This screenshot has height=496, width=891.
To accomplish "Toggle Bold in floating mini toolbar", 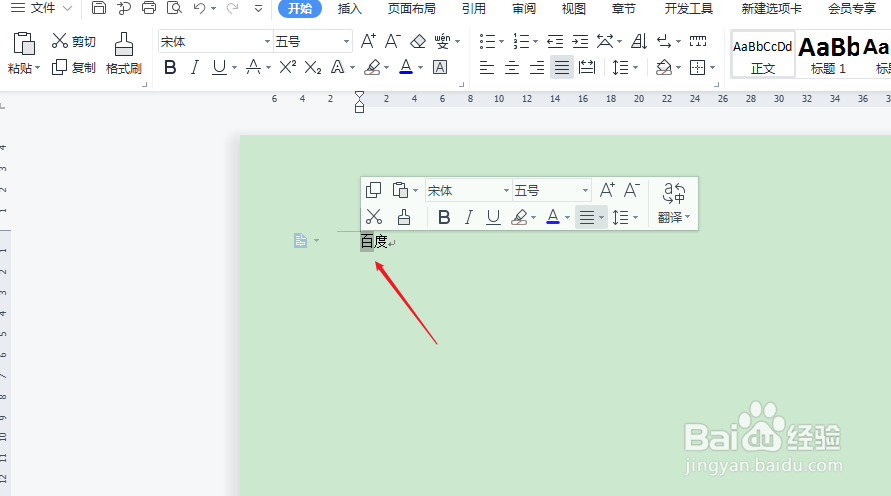I will [x=444, y=217].
